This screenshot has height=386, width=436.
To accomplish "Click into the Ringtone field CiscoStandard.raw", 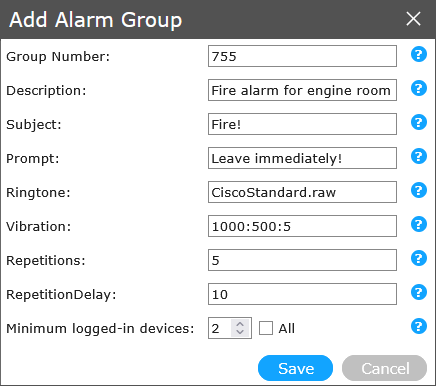I will (x=302, y=192).
